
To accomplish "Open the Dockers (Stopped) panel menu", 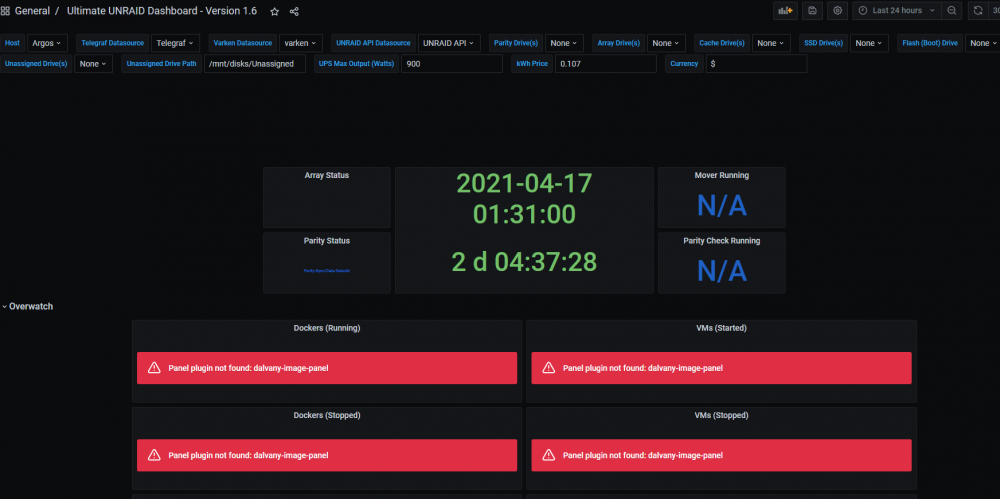I will tap(327, 415).
